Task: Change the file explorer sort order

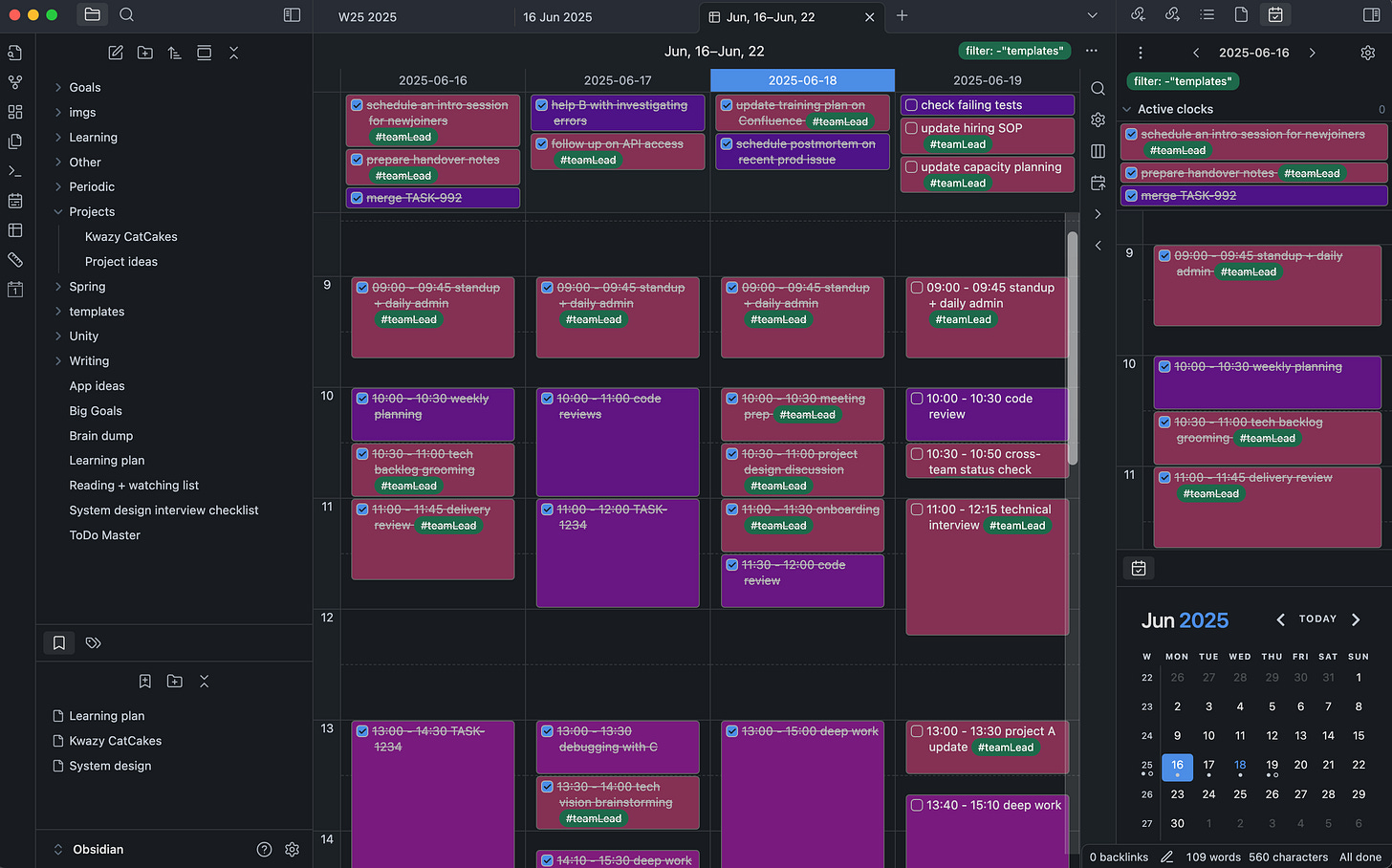Action: 174,53
